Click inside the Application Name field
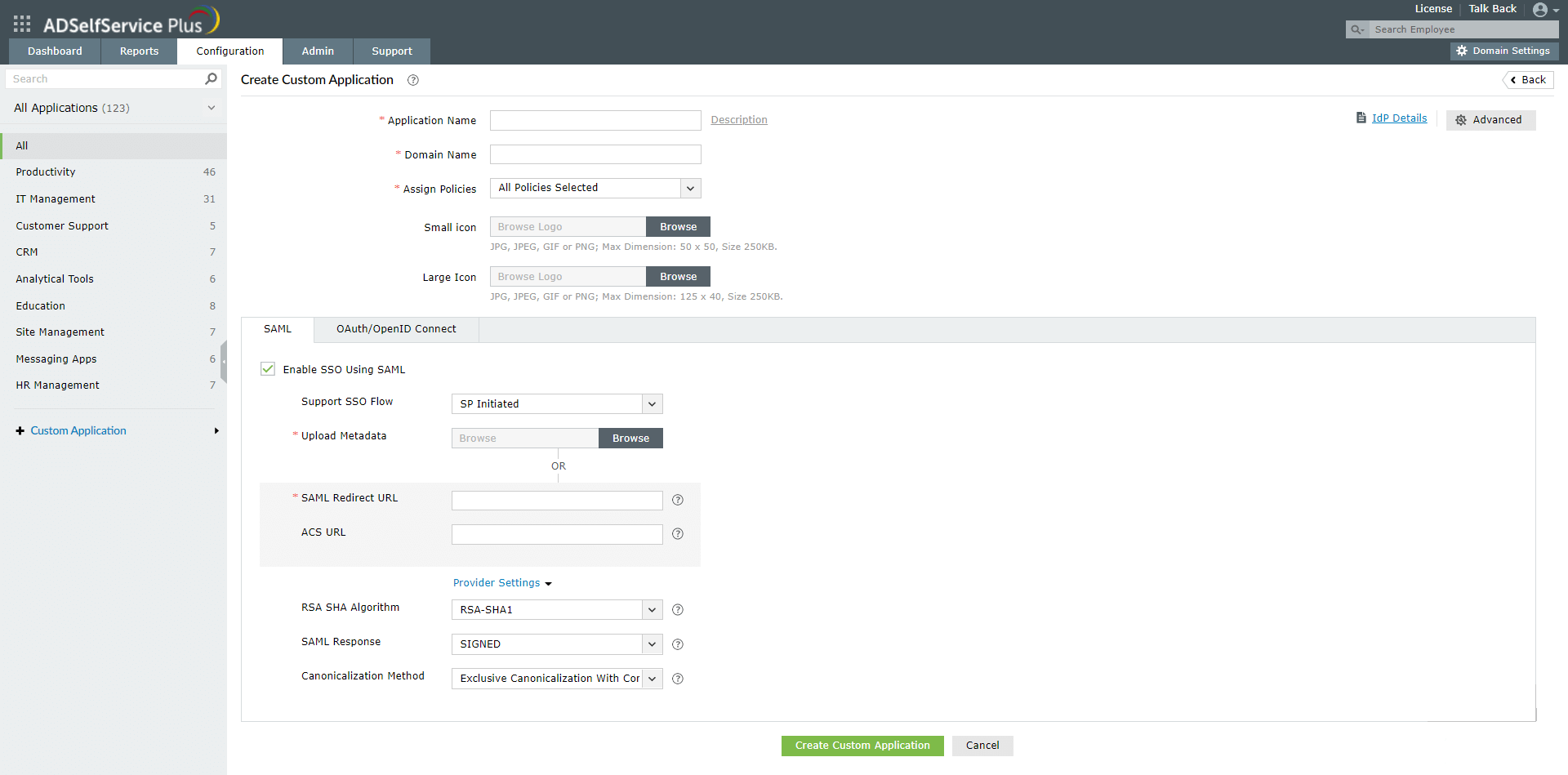Image resolution: width=1568 pixels, height=775 pixels. 595,120
